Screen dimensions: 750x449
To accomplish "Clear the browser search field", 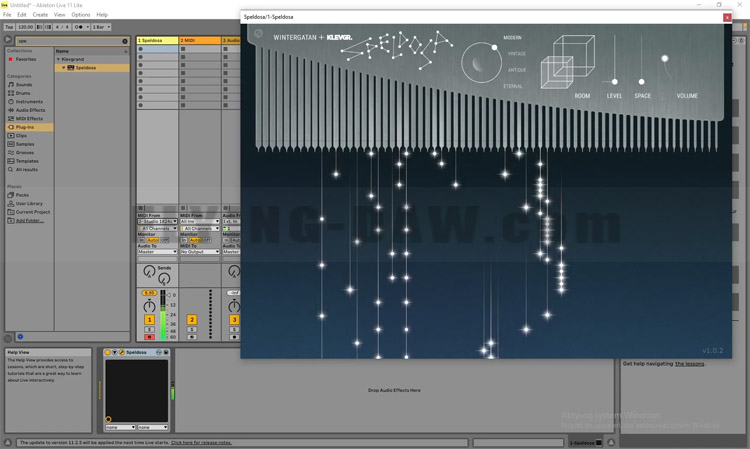I will [125, 41].
